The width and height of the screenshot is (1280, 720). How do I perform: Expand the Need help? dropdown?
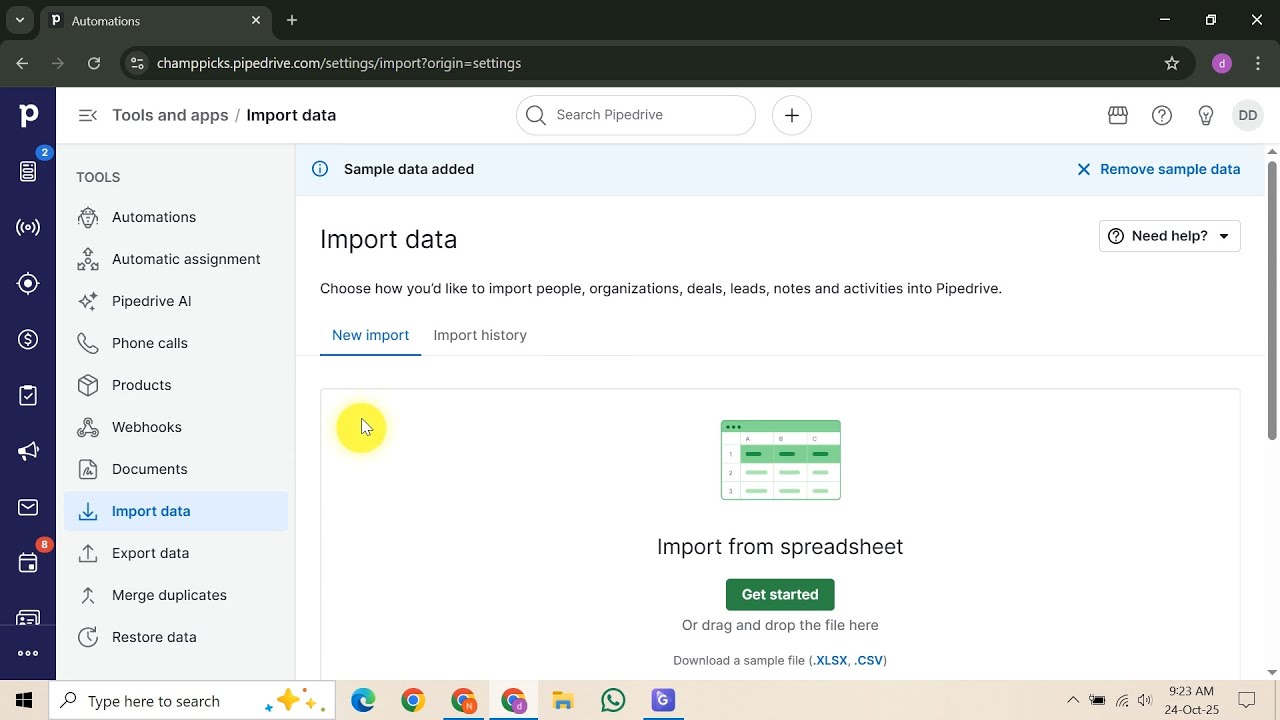point(1170,236)
